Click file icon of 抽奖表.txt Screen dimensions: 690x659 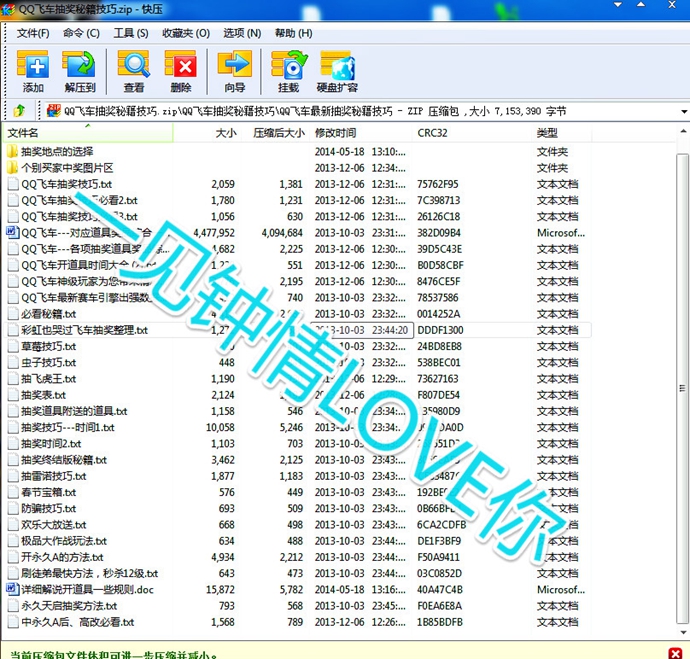14,395
